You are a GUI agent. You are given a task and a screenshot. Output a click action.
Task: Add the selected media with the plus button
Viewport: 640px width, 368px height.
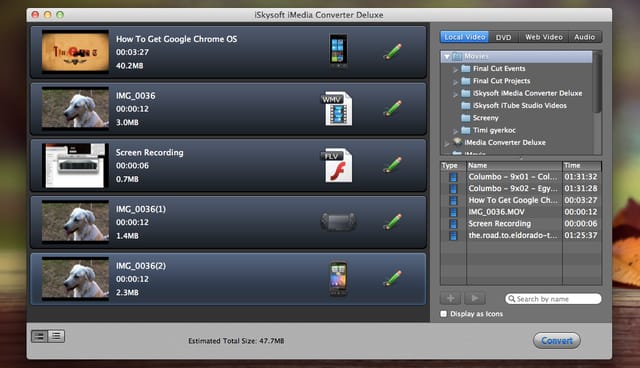point(451,299)
